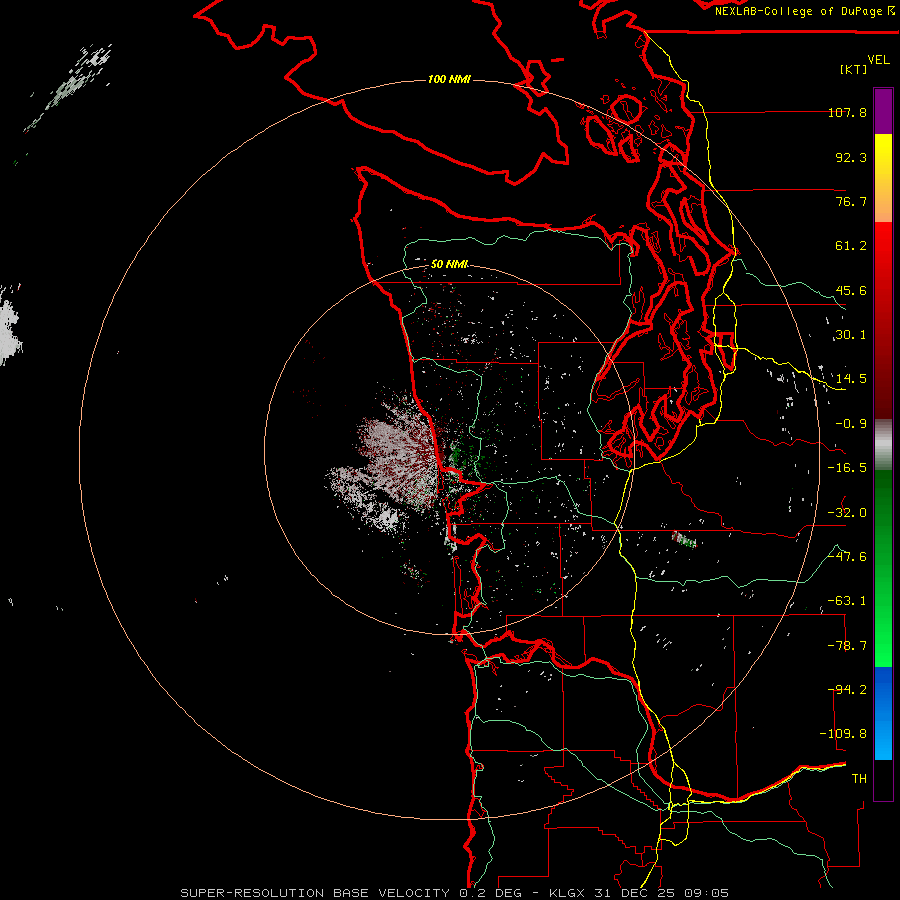The height and width of the screenshot is (900, 900).
Task: Select the 76.7 velocity scale value
Action: tap(851, 201)
